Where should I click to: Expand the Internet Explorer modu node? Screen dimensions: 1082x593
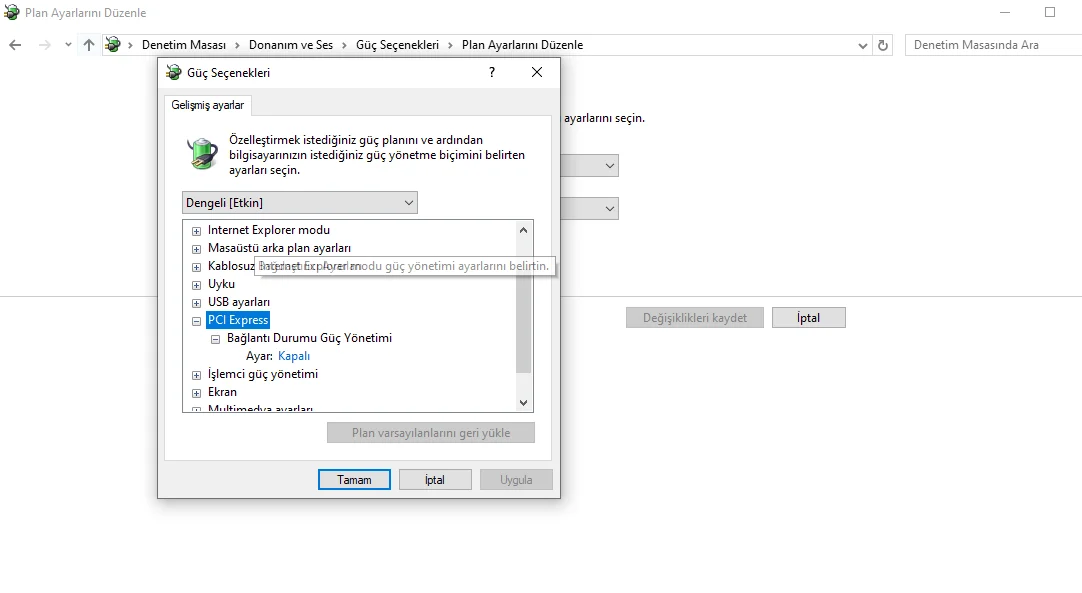coord(197,231)
